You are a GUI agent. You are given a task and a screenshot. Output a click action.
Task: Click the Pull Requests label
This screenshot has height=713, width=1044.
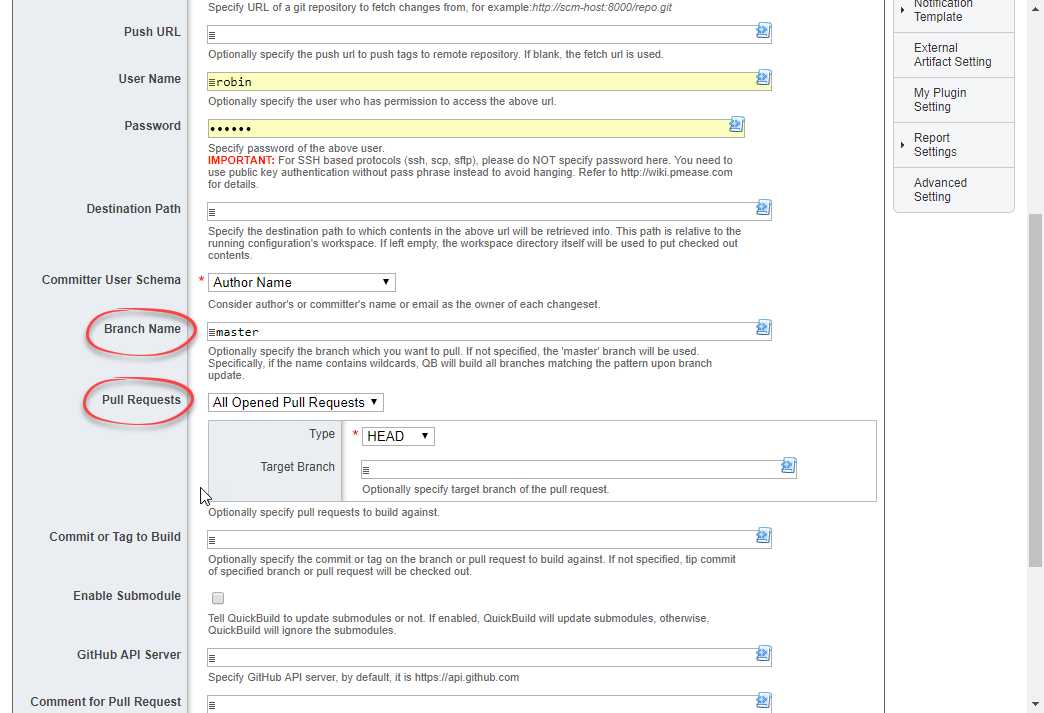[141, 400]
